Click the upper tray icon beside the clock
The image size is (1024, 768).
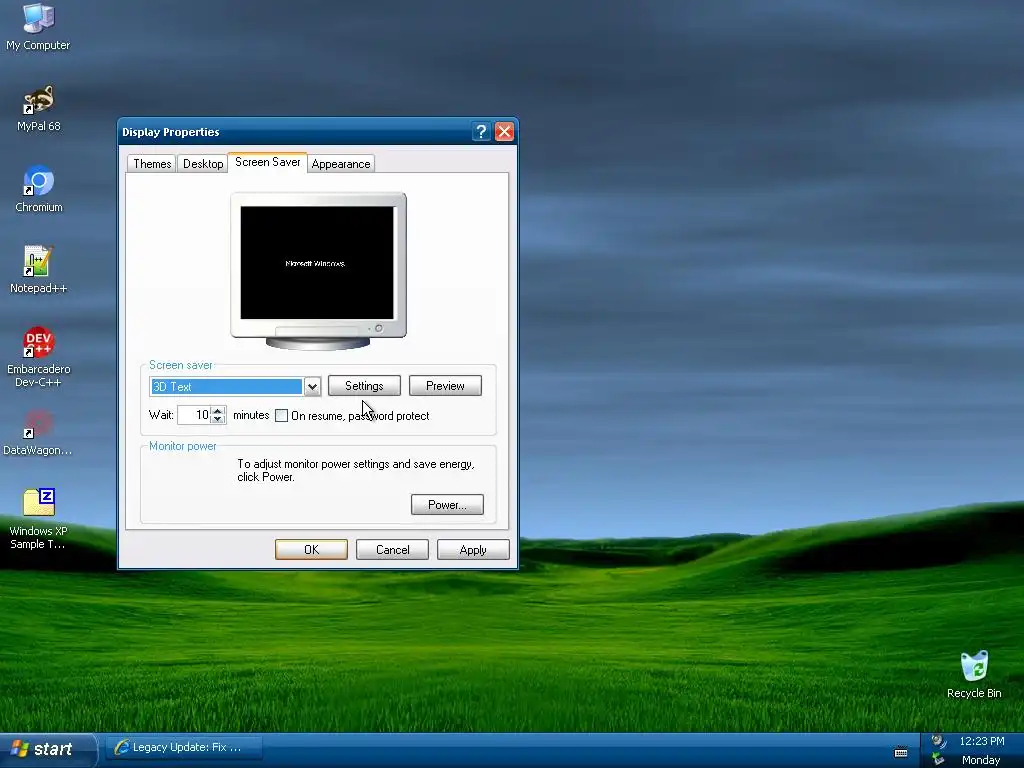tap(938, 741)
